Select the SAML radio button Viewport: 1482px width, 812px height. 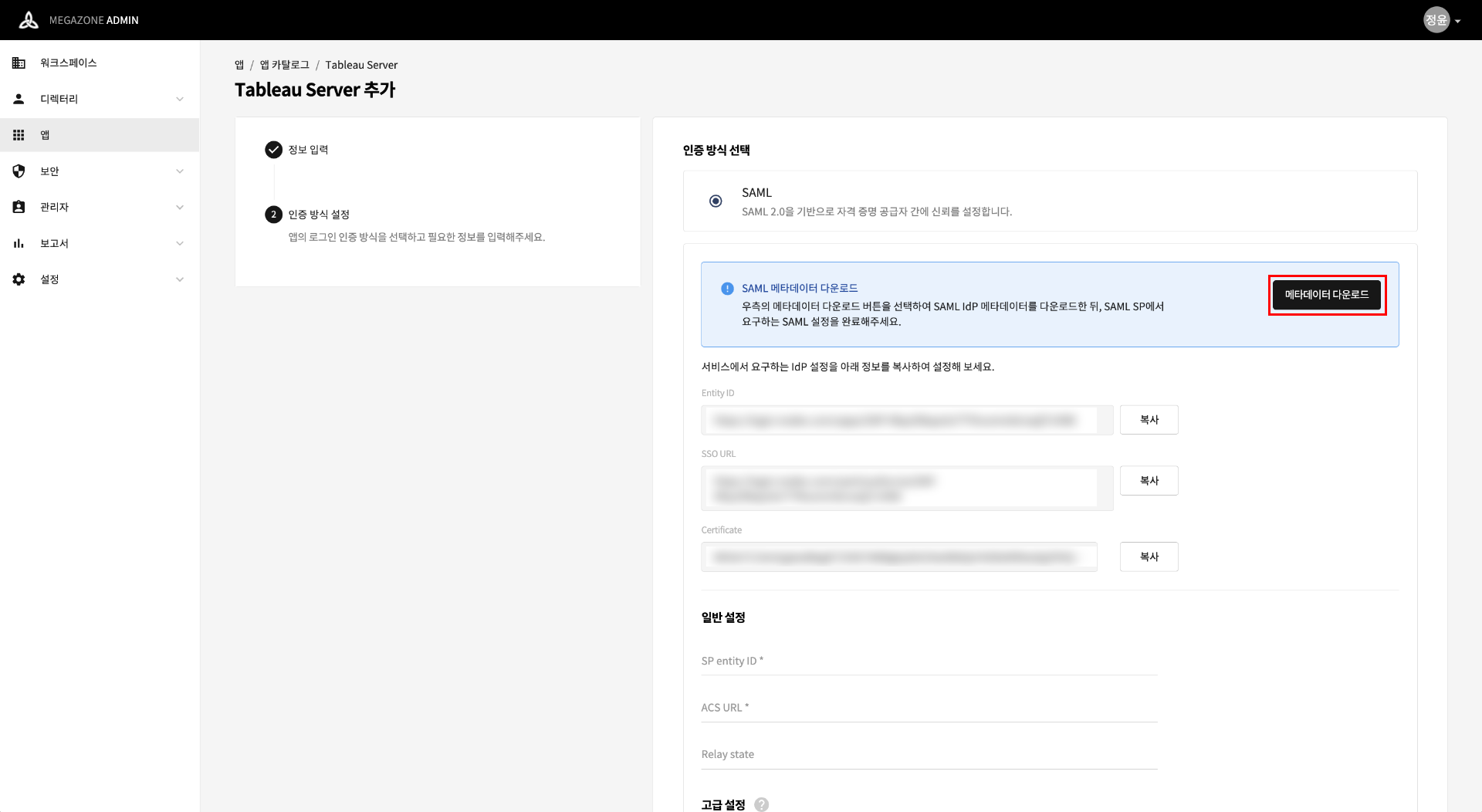716,201
